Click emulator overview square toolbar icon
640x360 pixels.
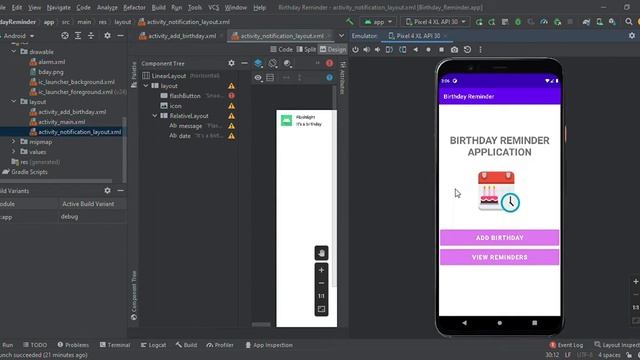point(441,49)
